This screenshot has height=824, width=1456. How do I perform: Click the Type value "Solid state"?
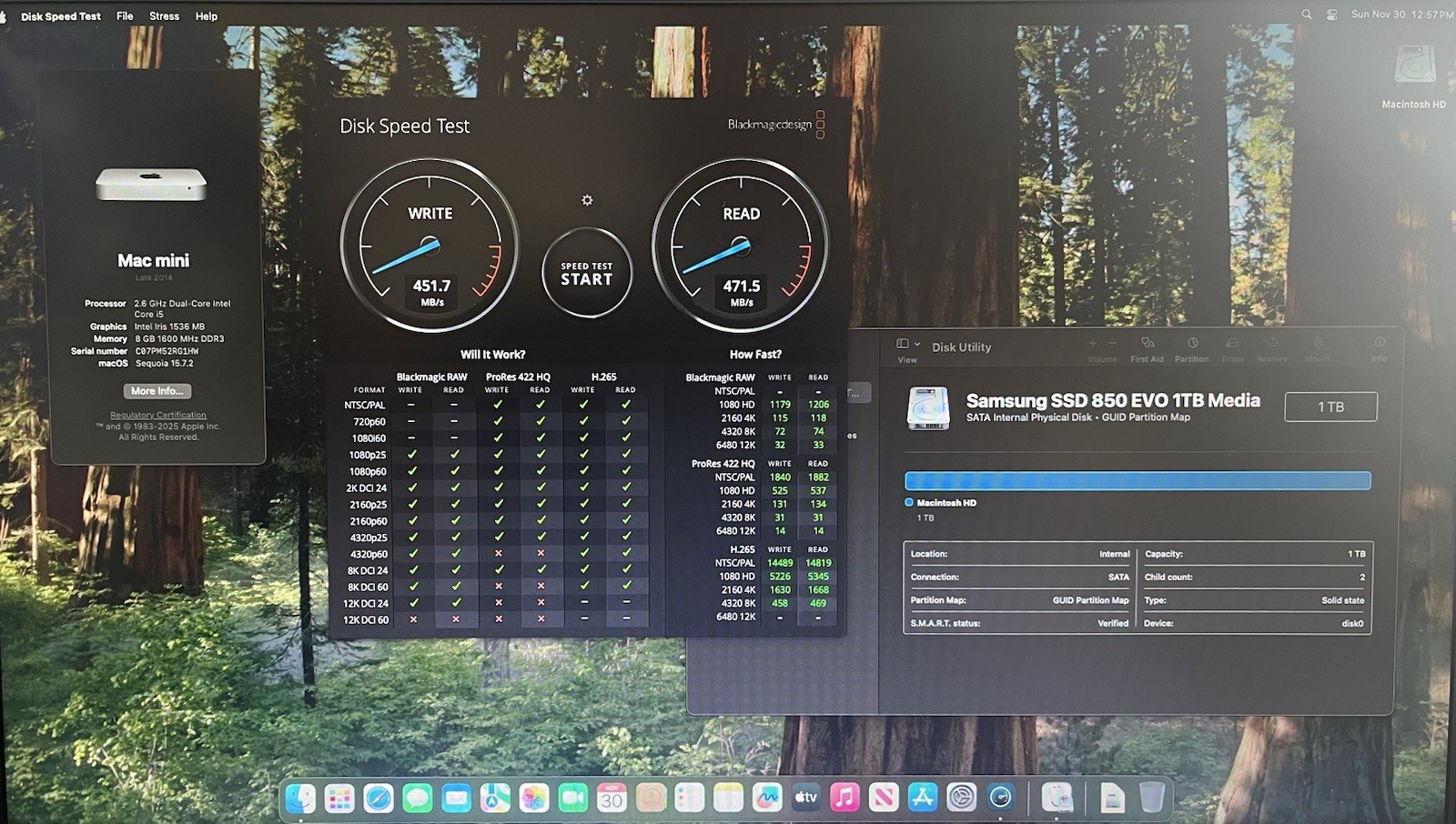click(1343, 600)
